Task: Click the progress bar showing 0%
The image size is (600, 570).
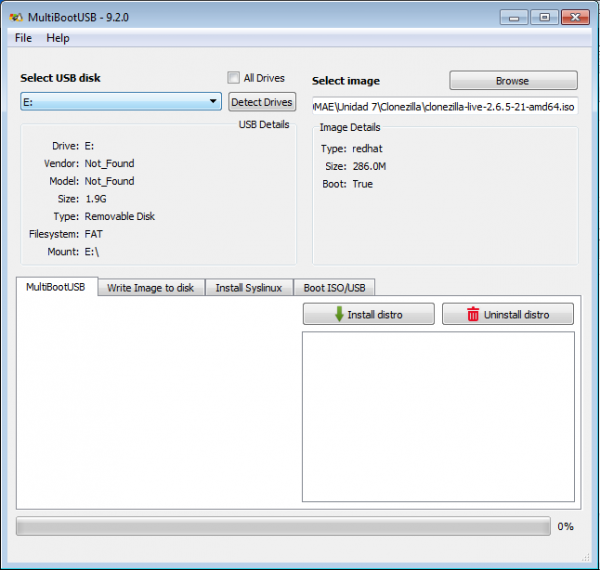Action: [x=283, y=526]
